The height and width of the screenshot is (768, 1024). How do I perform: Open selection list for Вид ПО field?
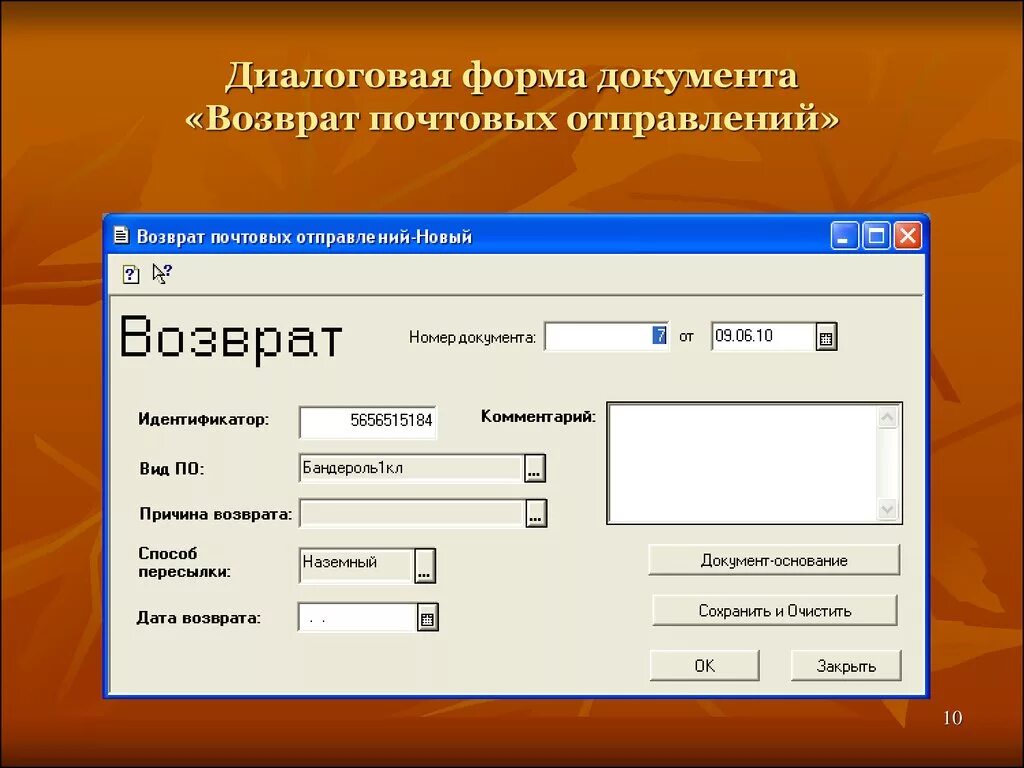coord(535,468)
